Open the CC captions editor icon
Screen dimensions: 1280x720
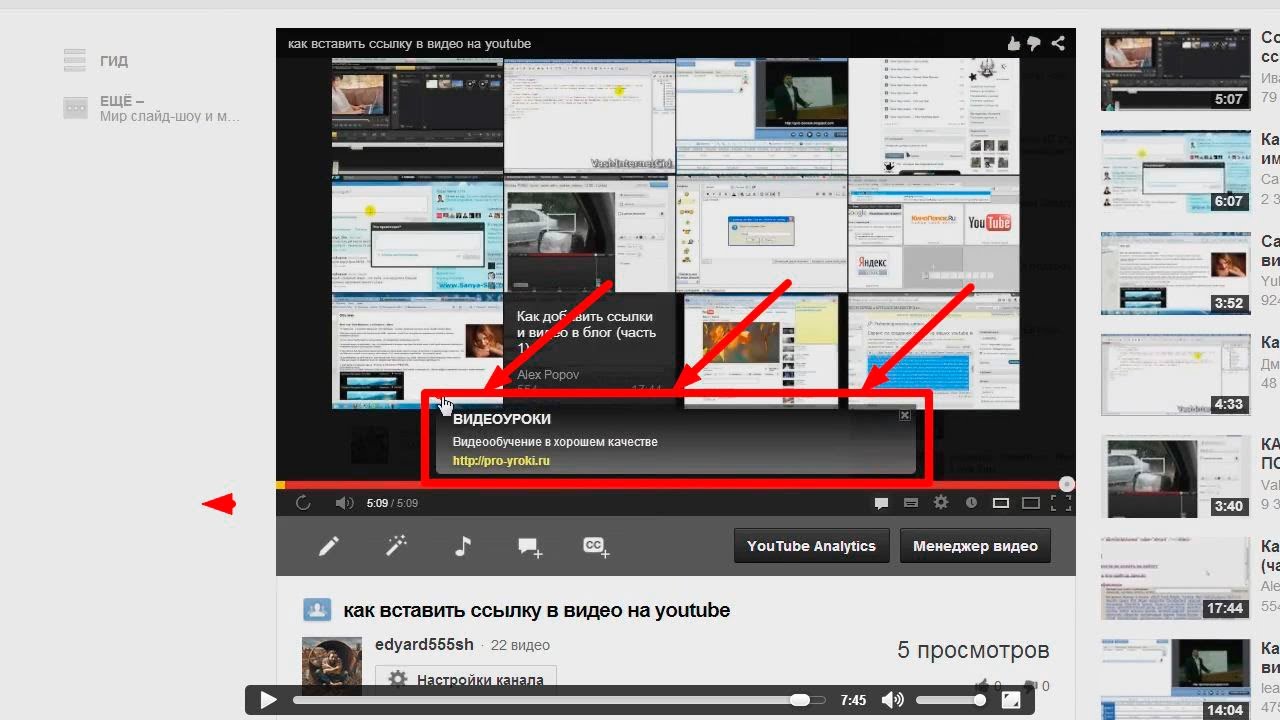(x=596, y=546)
